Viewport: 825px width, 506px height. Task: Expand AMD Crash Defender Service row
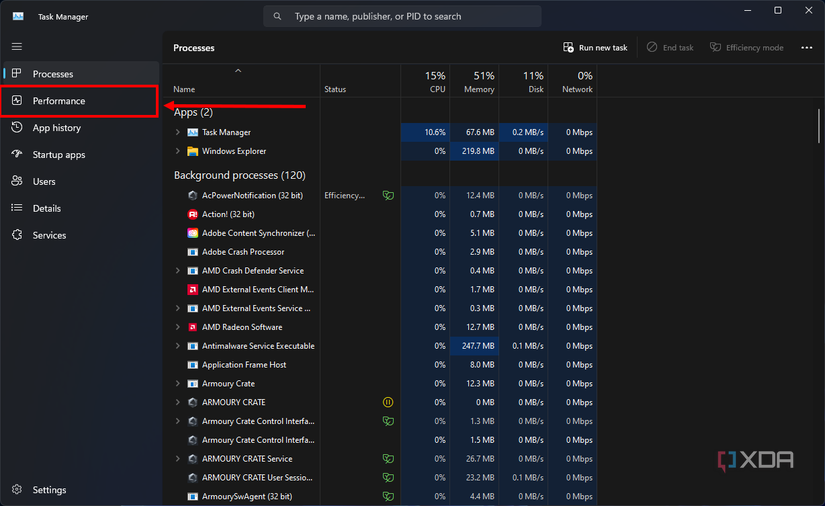coord(178,271)
